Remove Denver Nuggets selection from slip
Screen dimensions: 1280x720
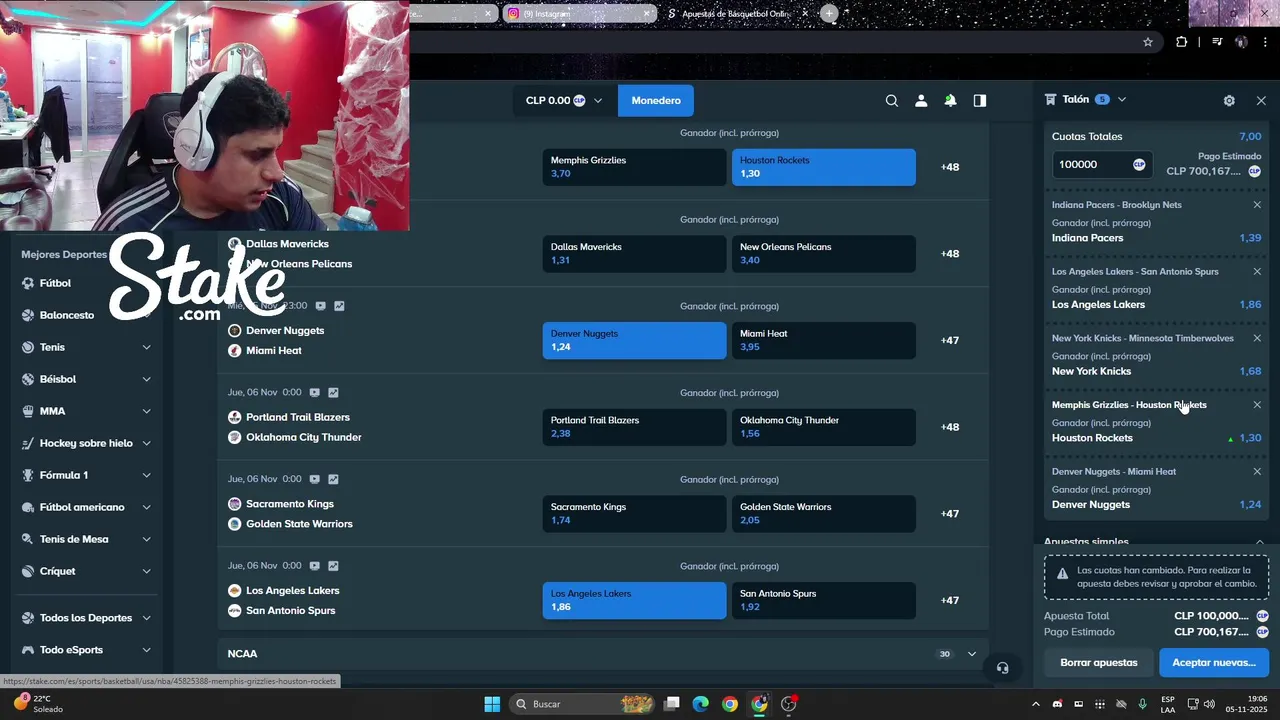1257,471
